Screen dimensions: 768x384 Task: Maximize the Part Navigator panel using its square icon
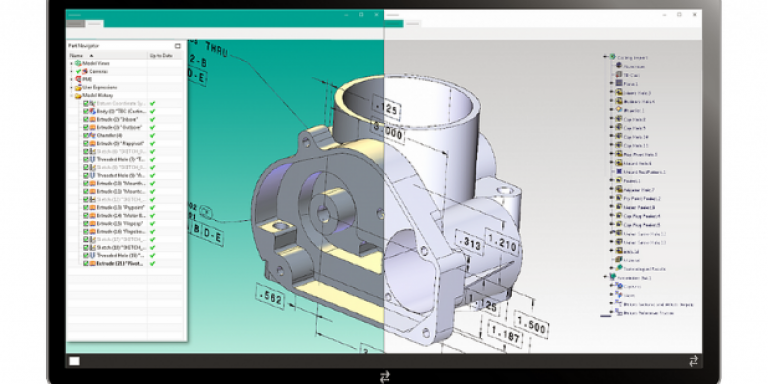[177, 46]
